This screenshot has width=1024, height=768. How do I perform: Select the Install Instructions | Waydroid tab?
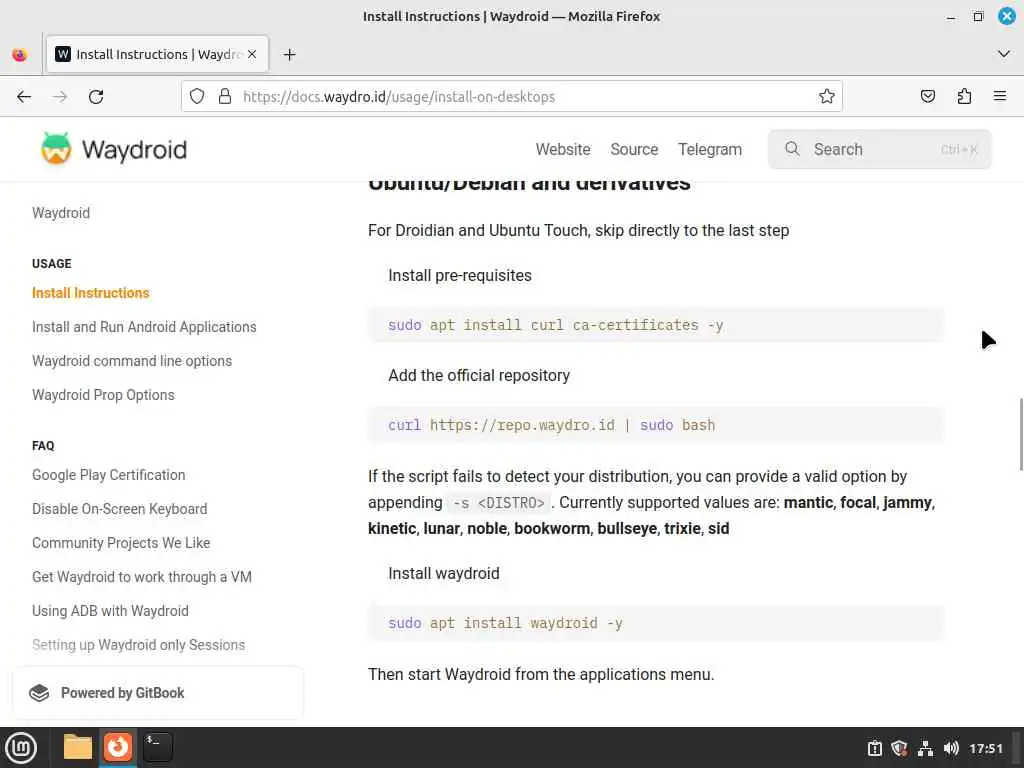[157, 54]
